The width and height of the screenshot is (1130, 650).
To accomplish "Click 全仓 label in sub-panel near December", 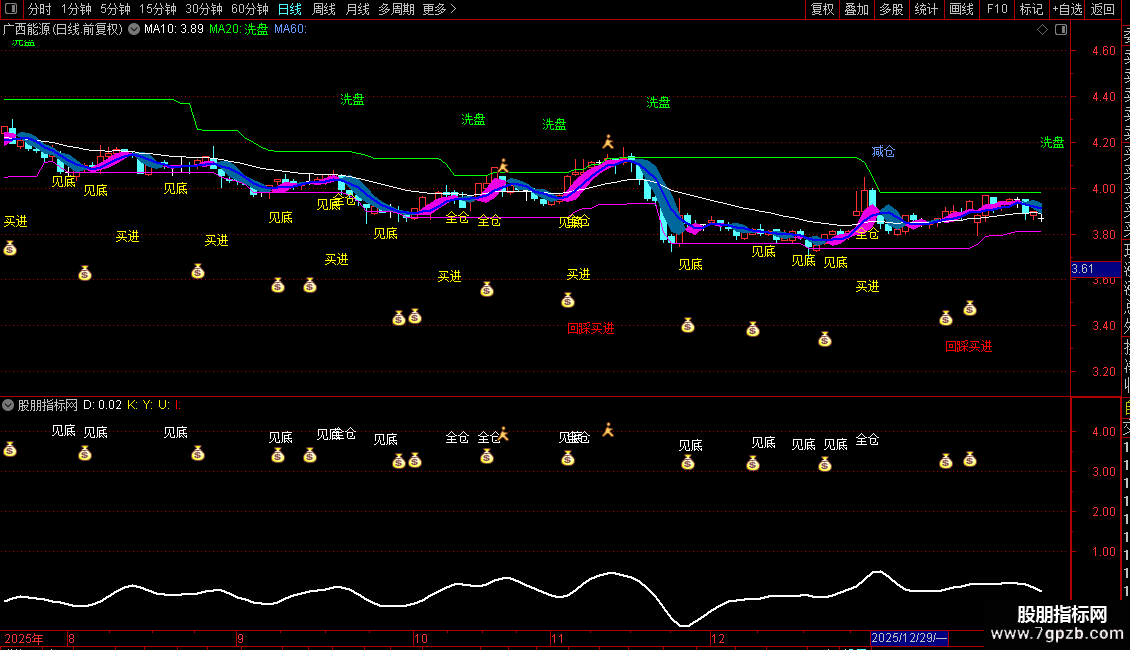I will click(x=867, y=440).
